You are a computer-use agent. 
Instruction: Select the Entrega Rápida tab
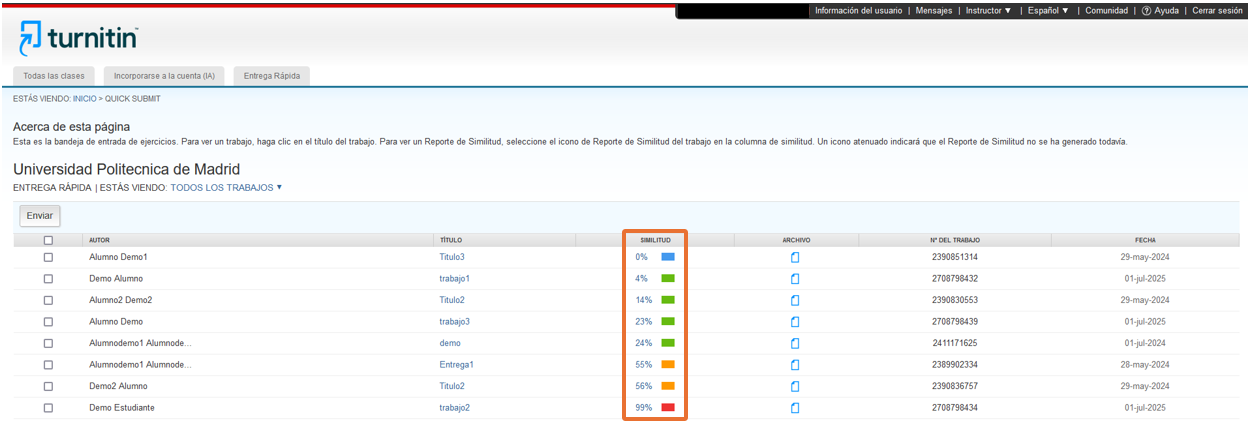click(272, 76)
